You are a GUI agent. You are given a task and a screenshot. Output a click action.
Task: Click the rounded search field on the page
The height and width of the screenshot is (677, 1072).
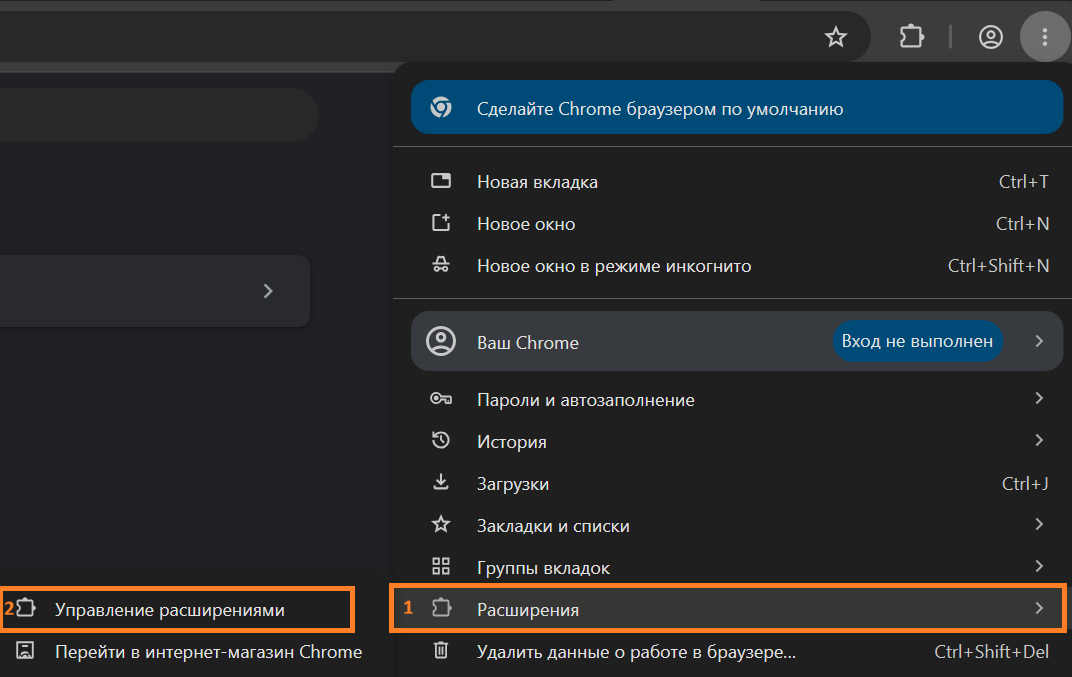pos(159,115)
